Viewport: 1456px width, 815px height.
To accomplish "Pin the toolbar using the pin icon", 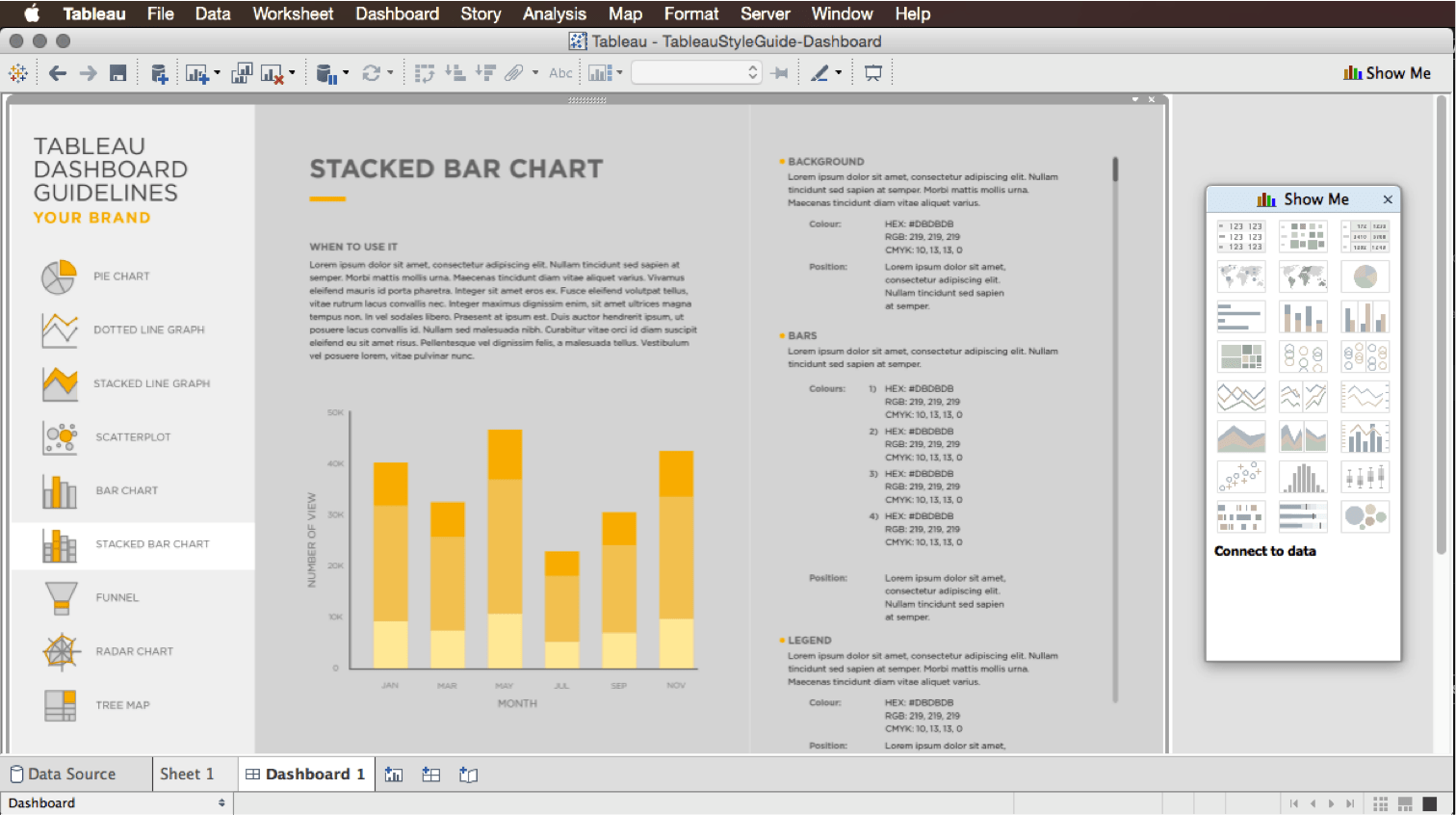I will (x=780, y=72).
